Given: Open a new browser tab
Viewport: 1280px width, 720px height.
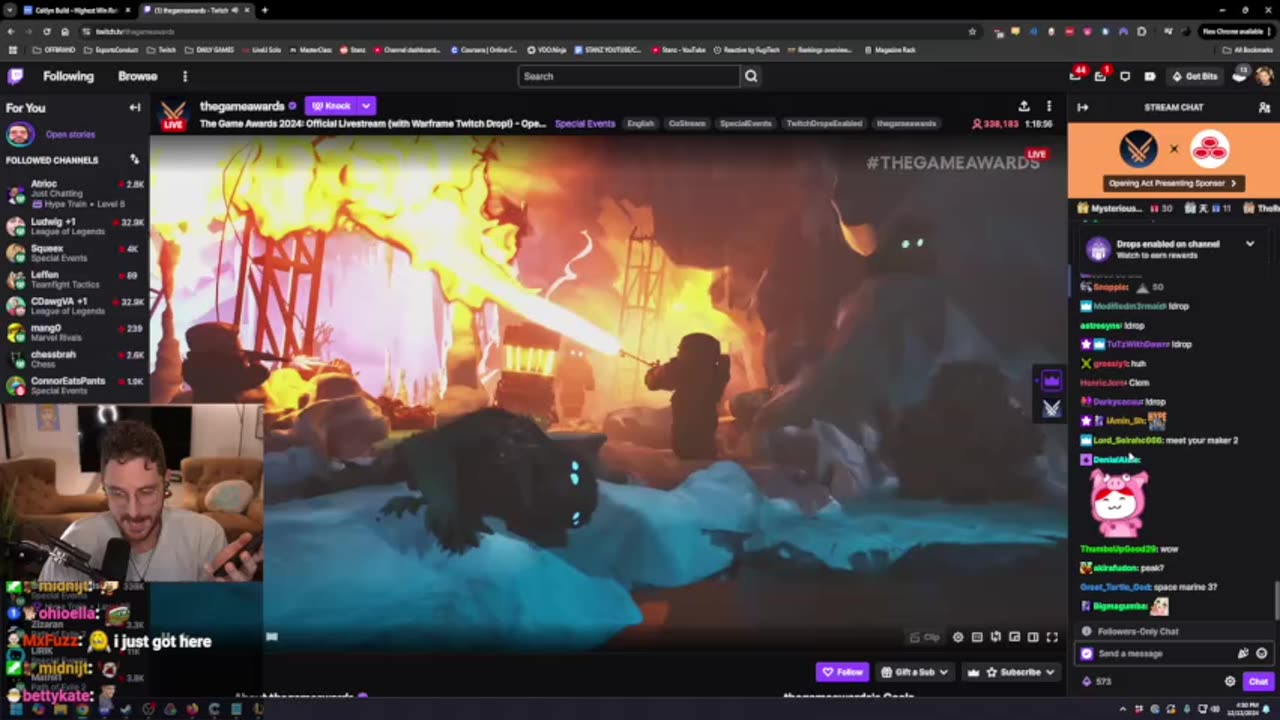Looking at the screenshot, I should 264,10.
